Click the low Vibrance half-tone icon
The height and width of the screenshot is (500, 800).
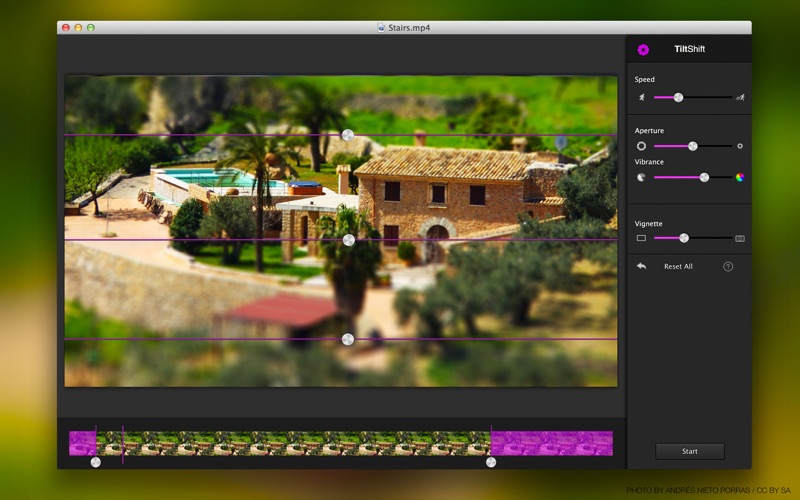pos(641,177)
